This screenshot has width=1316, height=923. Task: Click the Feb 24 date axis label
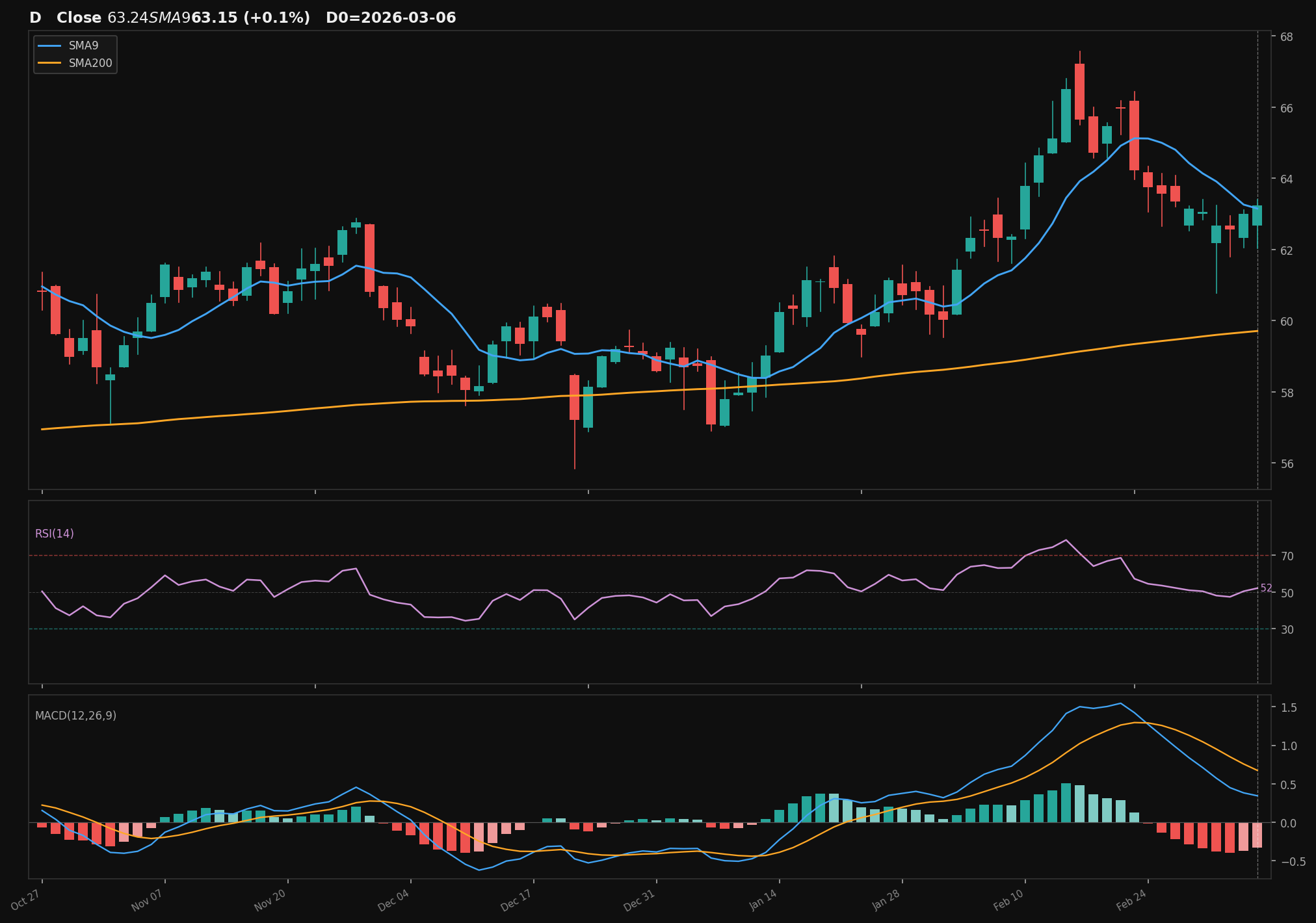coord(1131,900)
